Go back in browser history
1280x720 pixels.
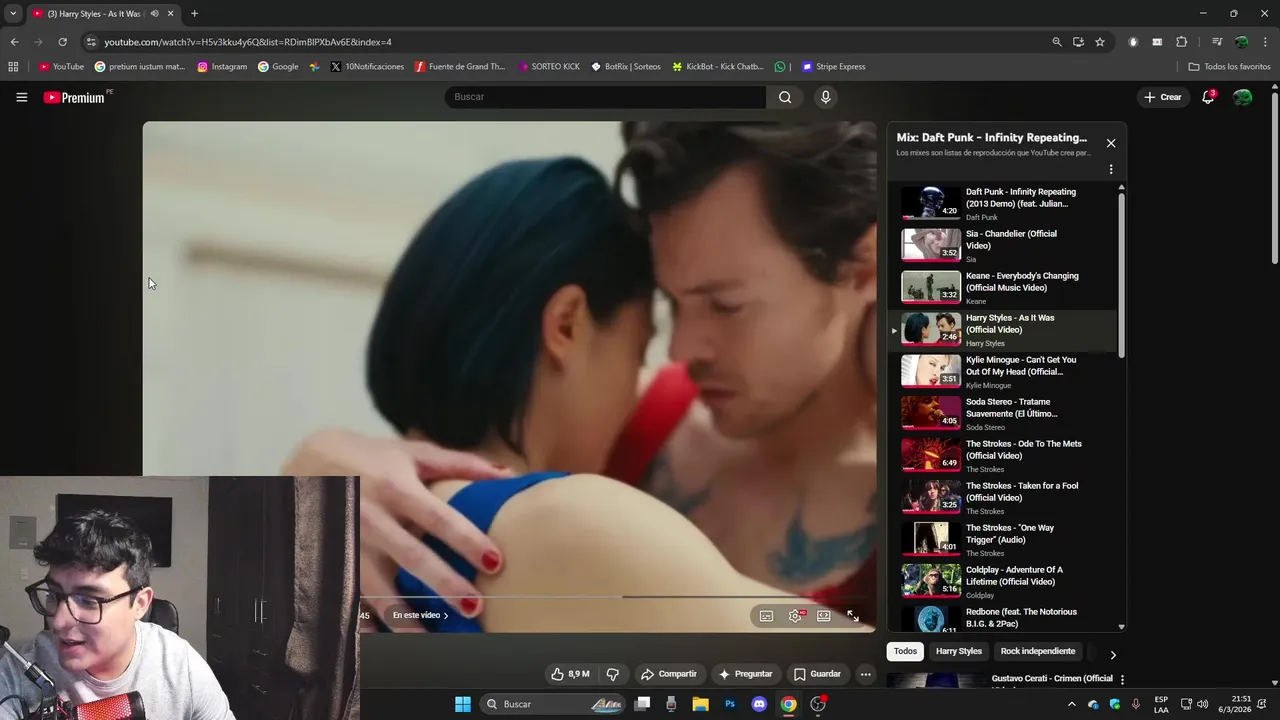(x=14, y=42)
